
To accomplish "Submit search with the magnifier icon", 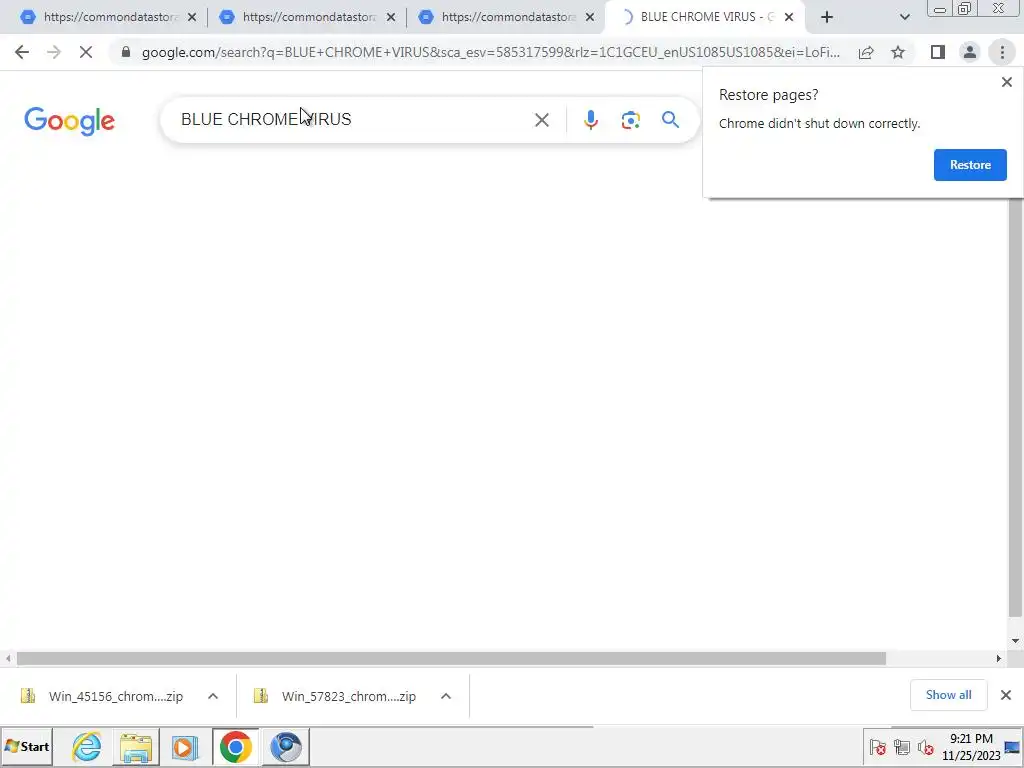I will [x=670, y=120].
